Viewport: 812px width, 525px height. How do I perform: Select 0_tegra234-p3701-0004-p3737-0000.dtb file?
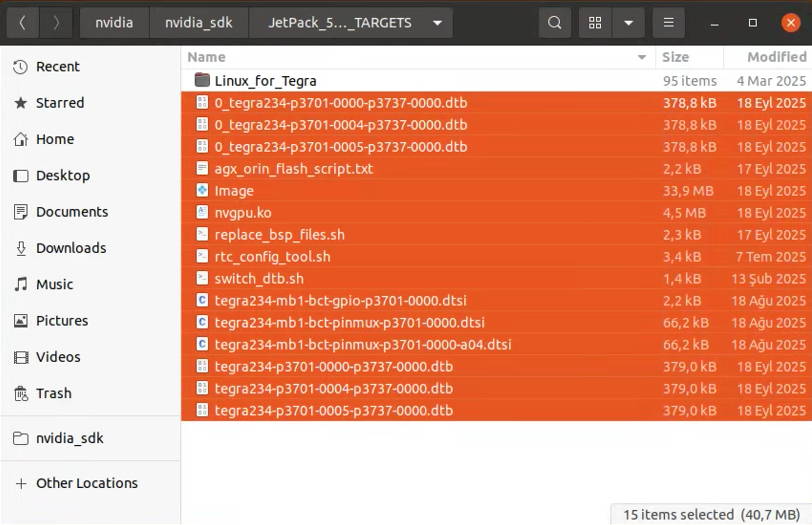pyautogui.click(x=497, y=125)
